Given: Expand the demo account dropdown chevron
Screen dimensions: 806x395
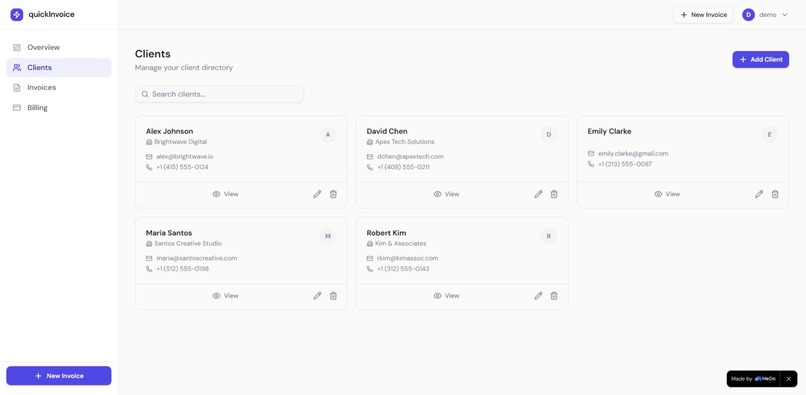Looking at the screenshot, I should tap(784, 15).
